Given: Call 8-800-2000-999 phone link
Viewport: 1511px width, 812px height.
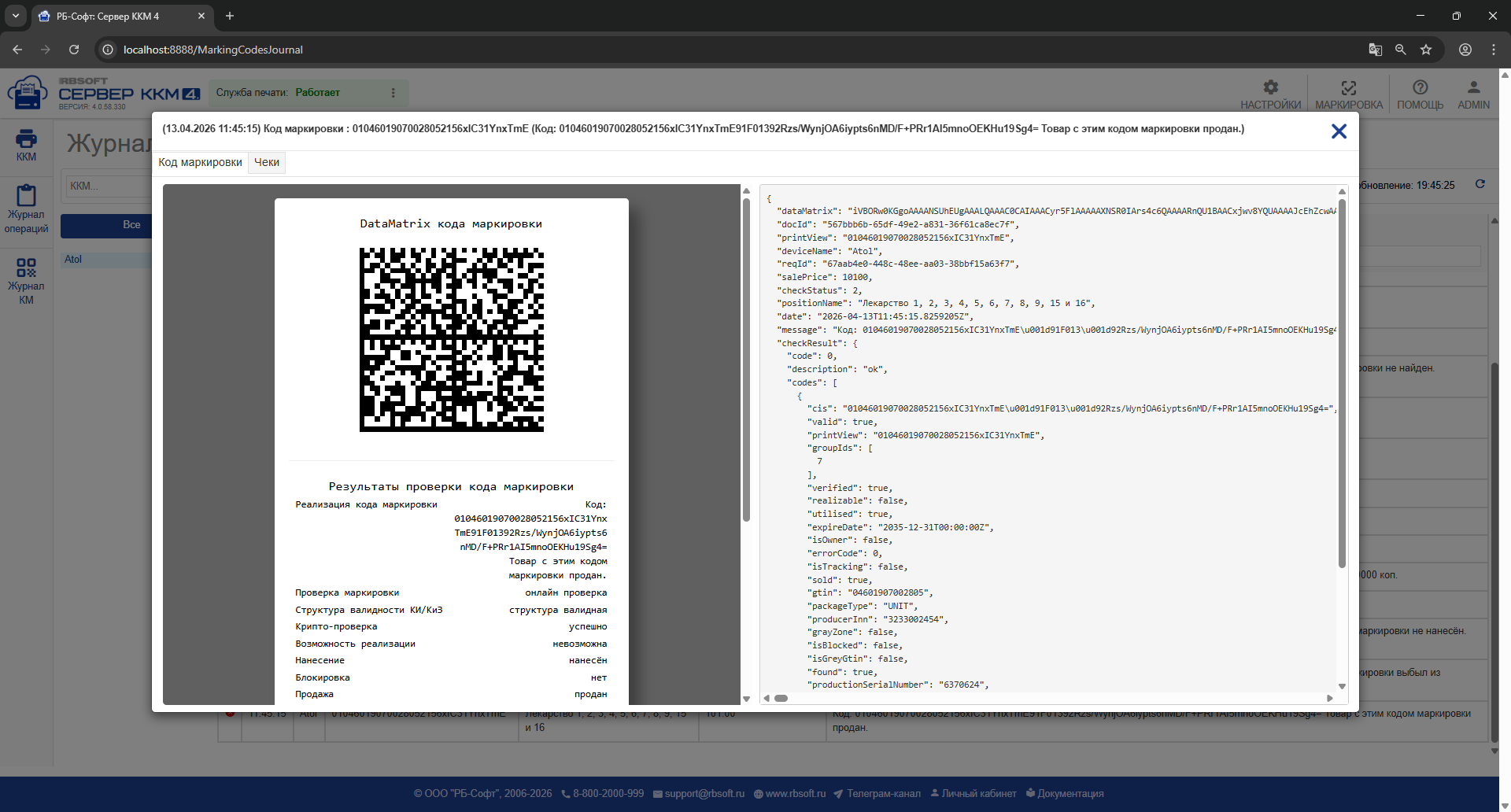Looking at the screenshot, I should 602,793.
